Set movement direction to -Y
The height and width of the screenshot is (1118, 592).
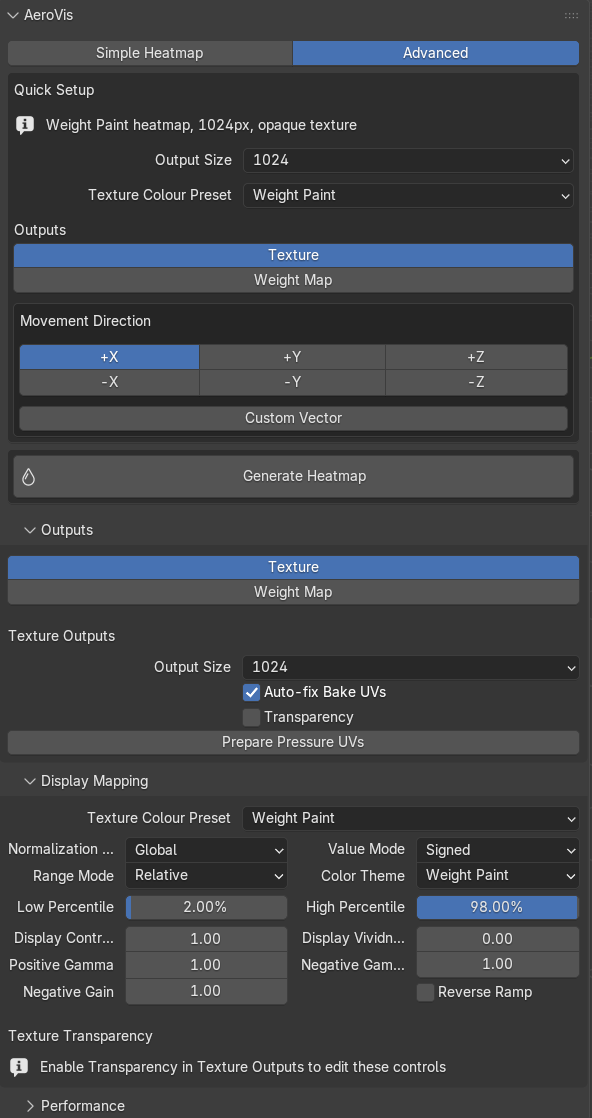click(292, 382)
